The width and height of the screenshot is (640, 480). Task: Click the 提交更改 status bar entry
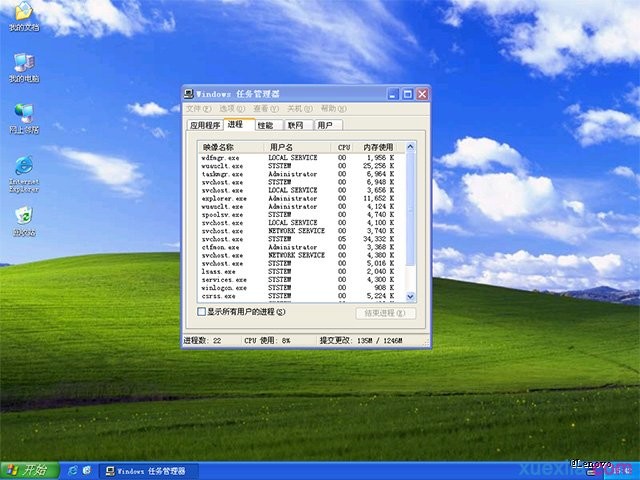coord(361,340)
